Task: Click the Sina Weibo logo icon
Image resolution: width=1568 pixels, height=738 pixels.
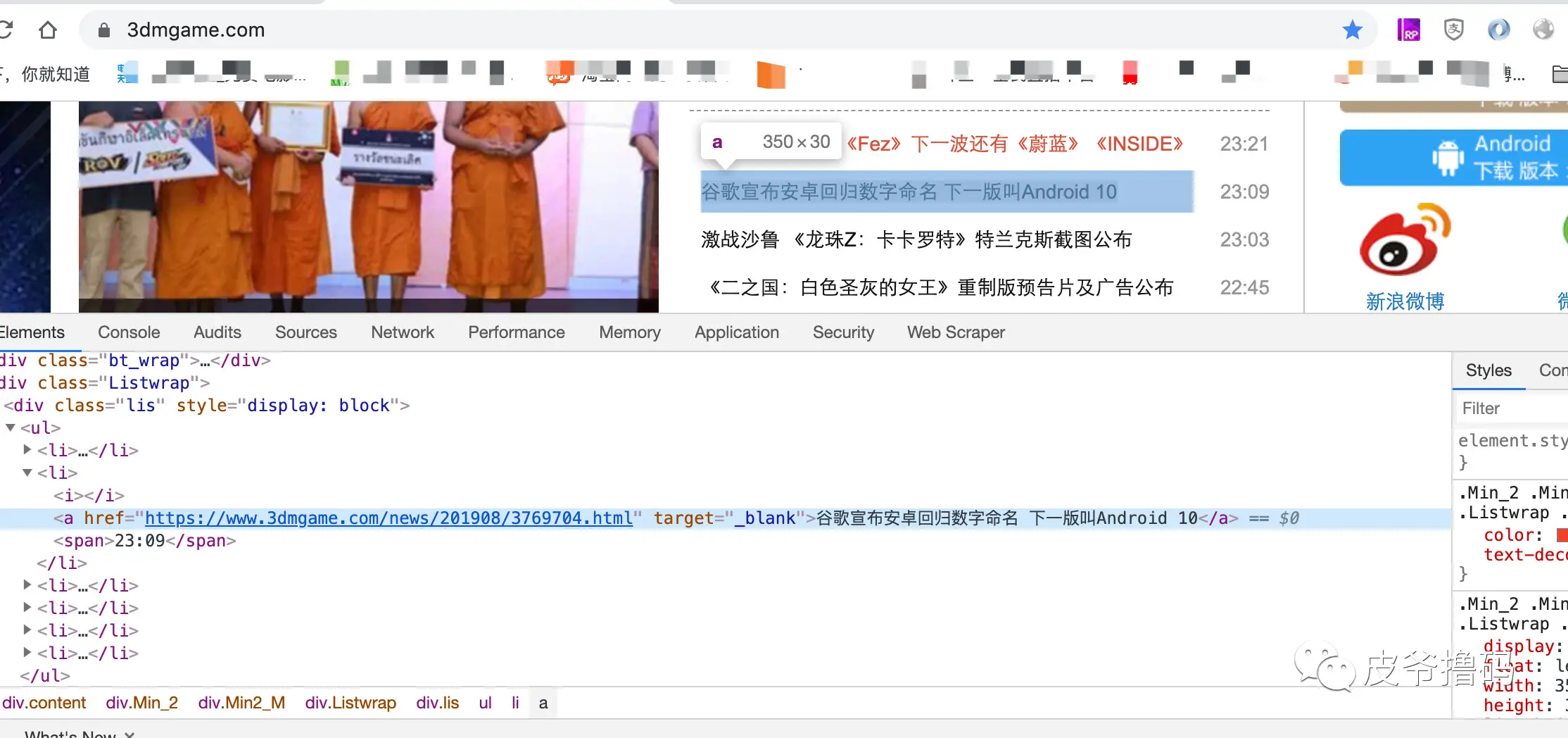Action: pyautogui.click(x=1405, y=239)
